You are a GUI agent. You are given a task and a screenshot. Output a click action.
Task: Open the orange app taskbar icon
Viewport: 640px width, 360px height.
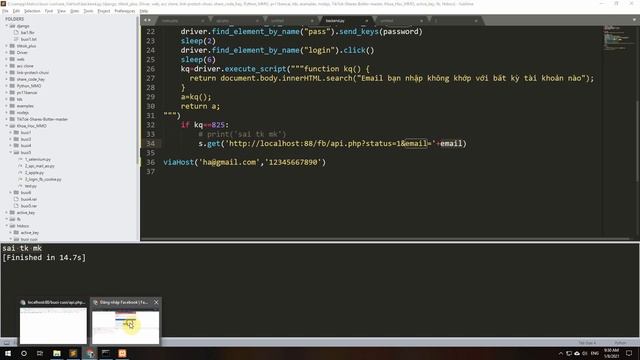point(122,353)
